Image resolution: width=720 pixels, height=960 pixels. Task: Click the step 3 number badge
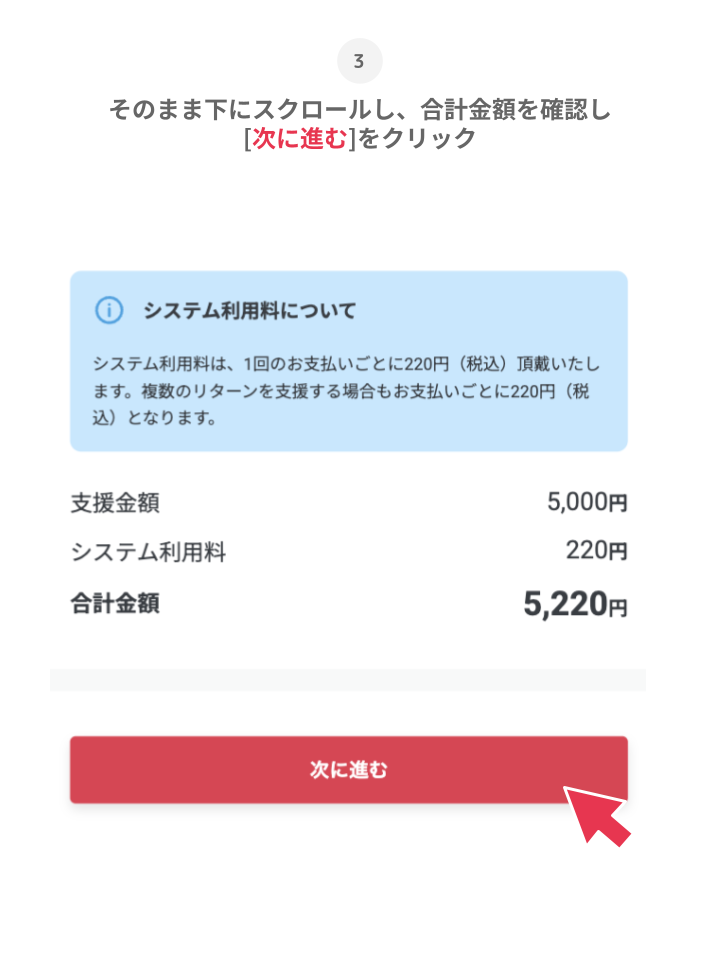[359, 62]
